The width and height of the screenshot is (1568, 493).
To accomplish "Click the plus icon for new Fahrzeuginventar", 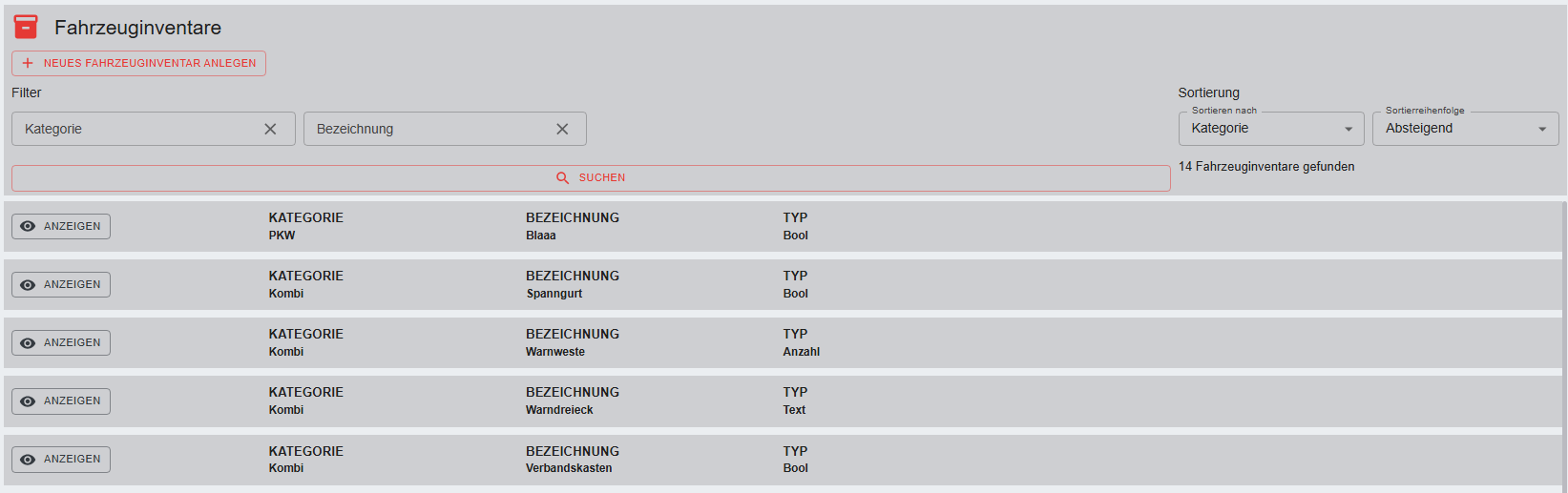I will (x=28, y=63).
